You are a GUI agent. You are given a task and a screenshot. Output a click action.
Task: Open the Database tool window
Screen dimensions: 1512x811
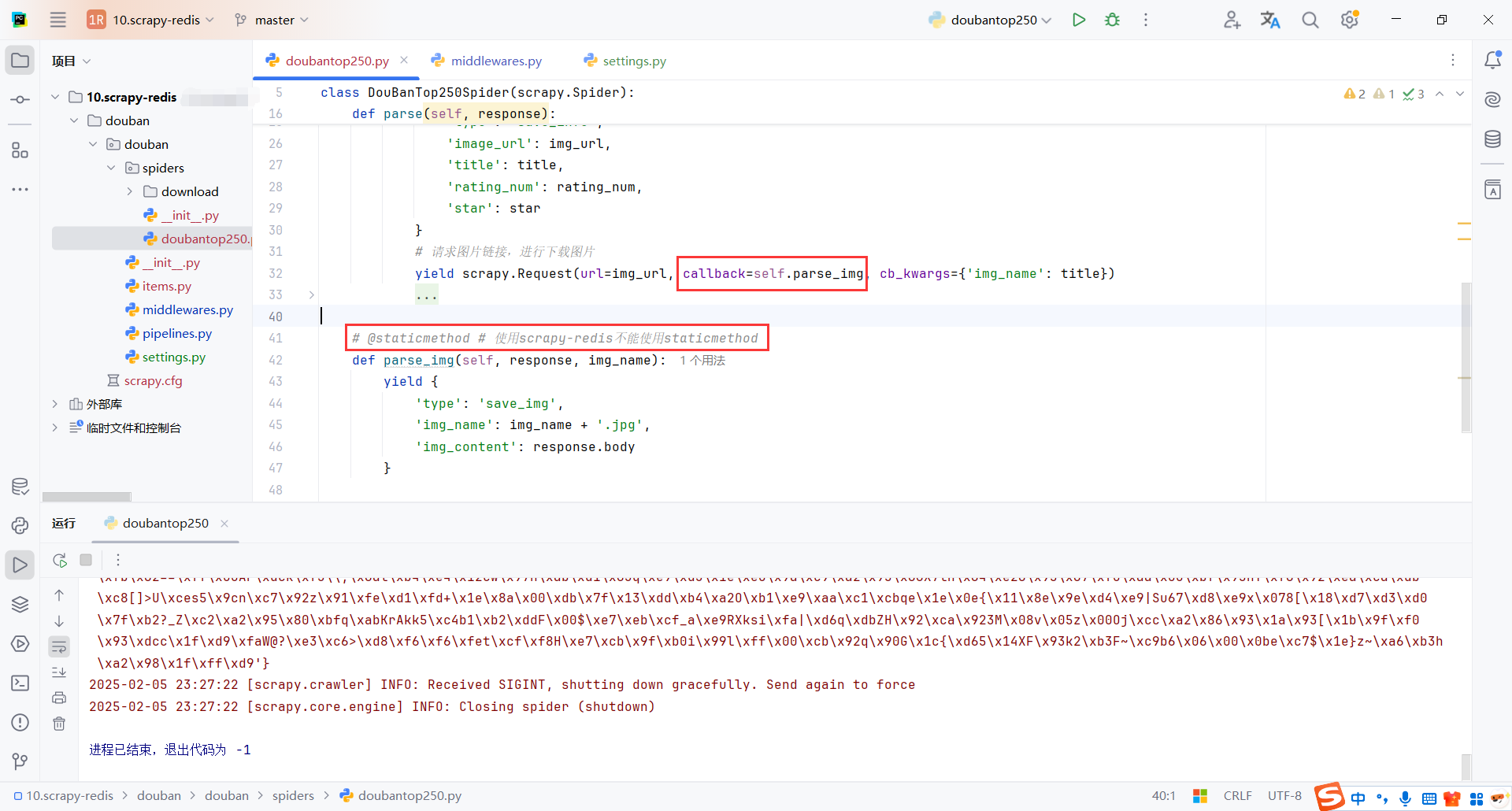1492,139
